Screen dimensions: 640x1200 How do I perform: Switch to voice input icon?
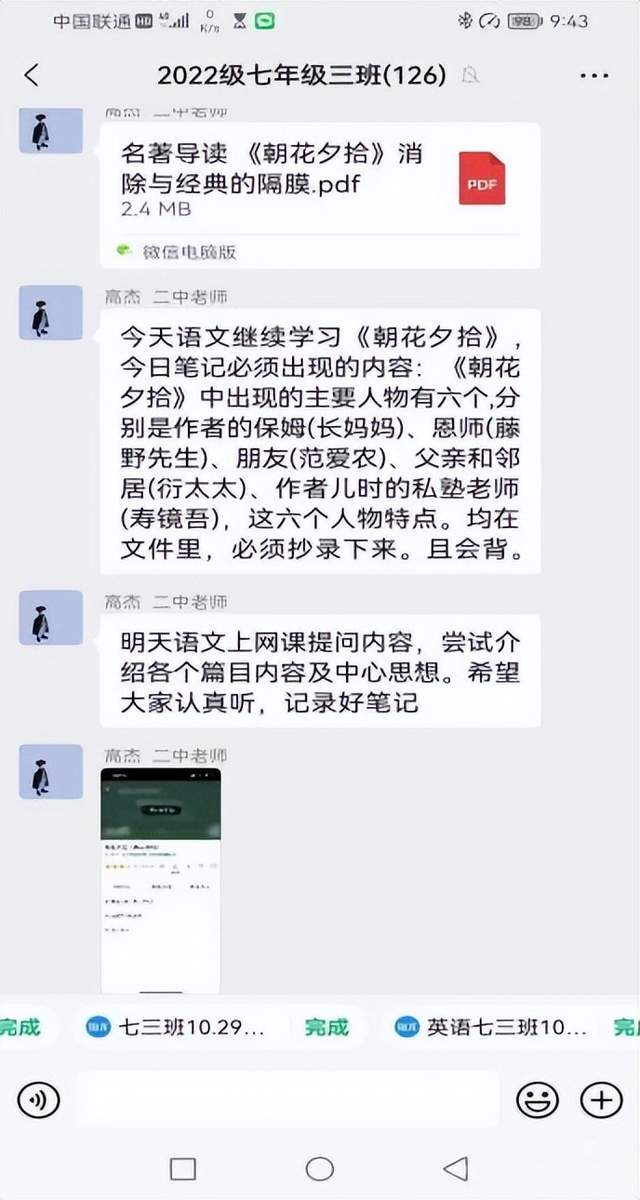coord(39,1100)
